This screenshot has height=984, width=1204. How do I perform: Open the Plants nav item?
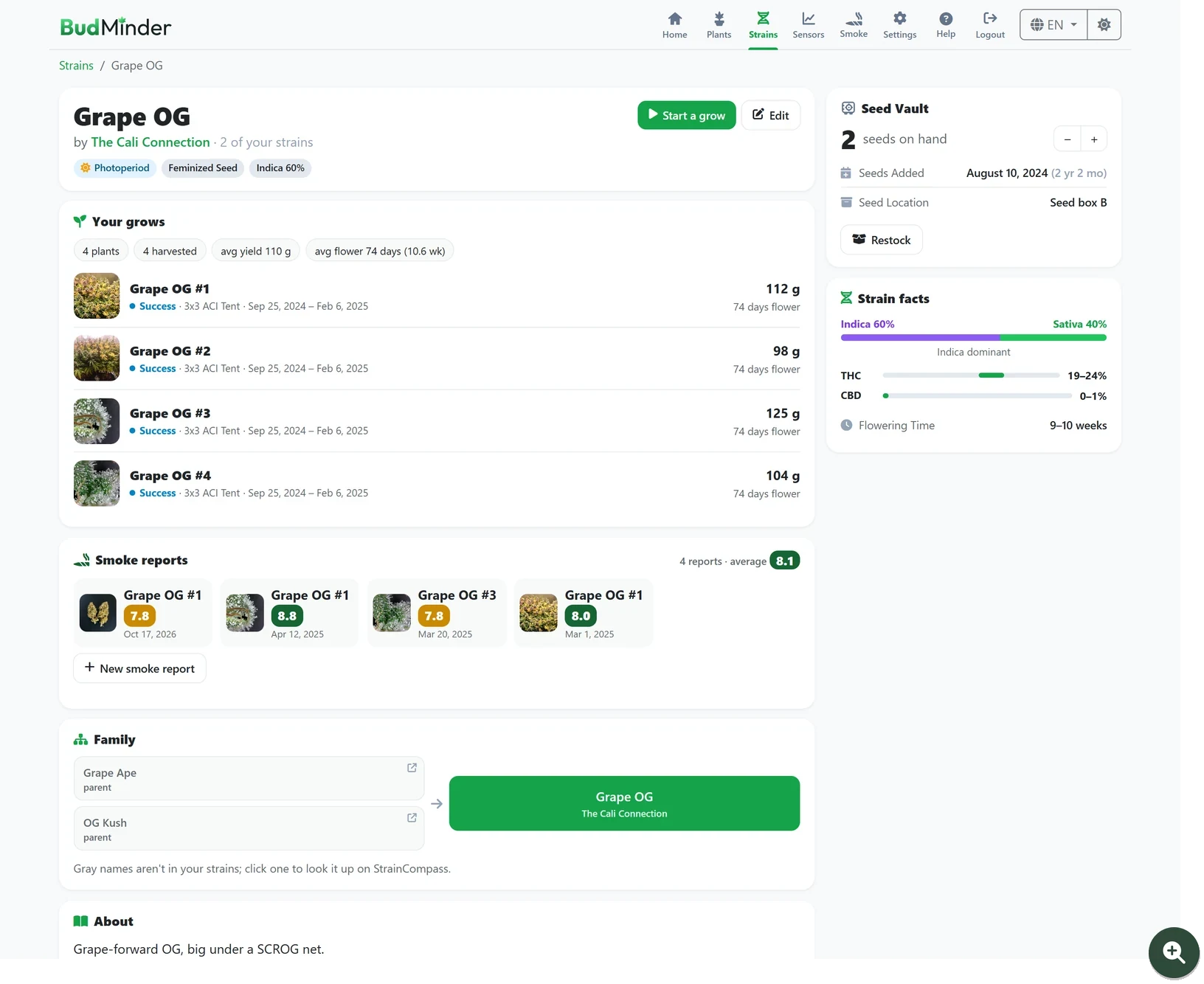(719, 25)
